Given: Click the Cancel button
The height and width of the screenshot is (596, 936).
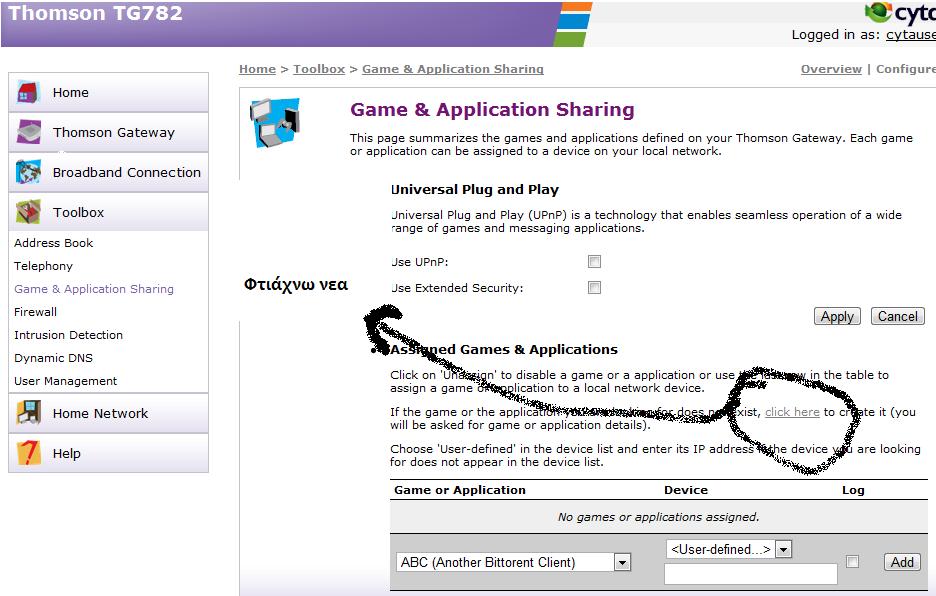Looking at the screenshot, I should pyautogui.click(x=897, y=317).
